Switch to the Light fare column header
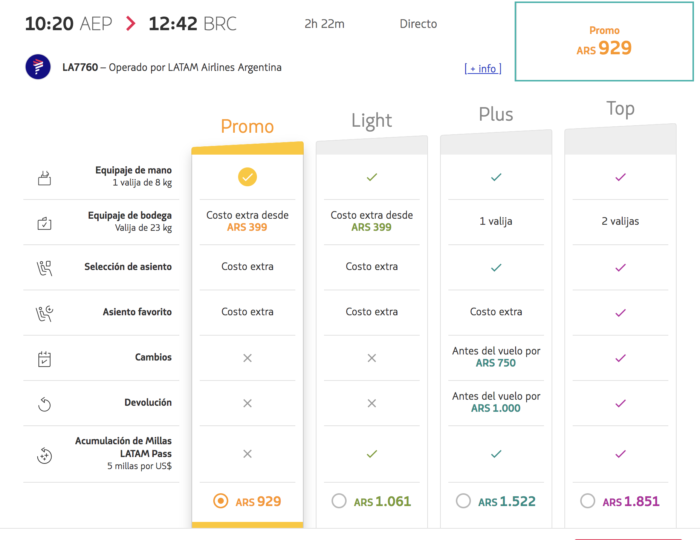Viewport: 700px width, 540px height. [x=371, y=121]
